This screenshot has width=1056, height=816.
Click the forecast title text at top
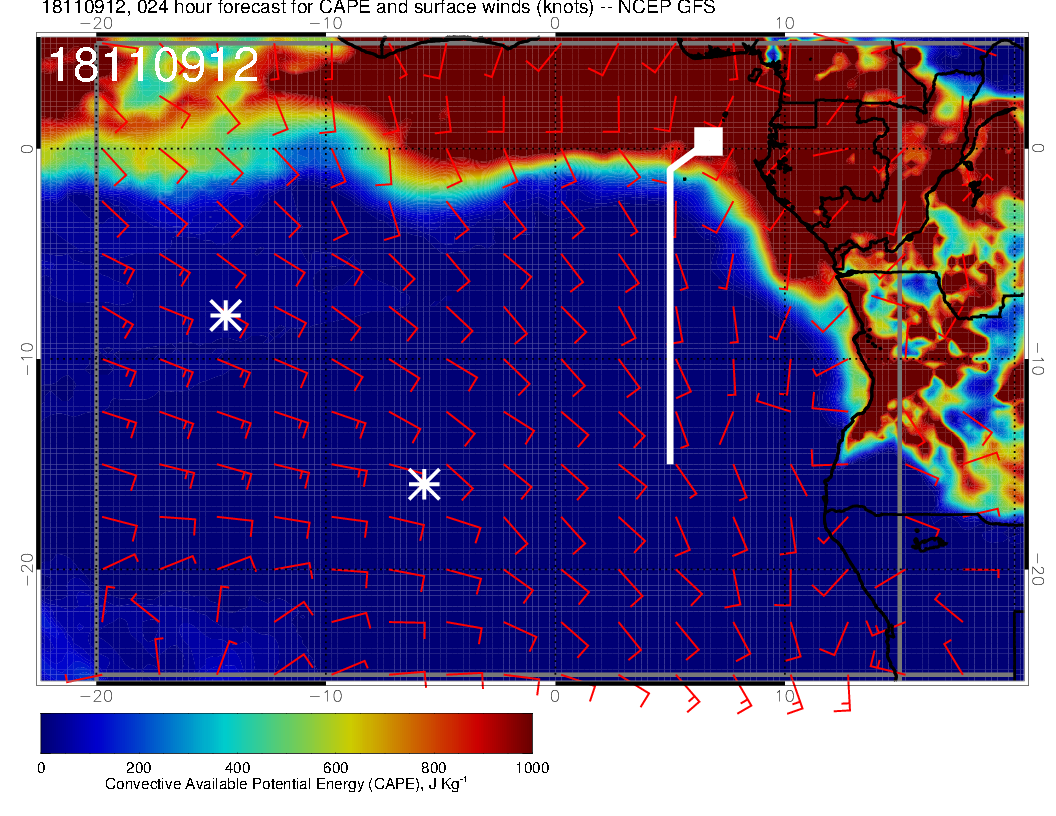click(x=378, y=9)
